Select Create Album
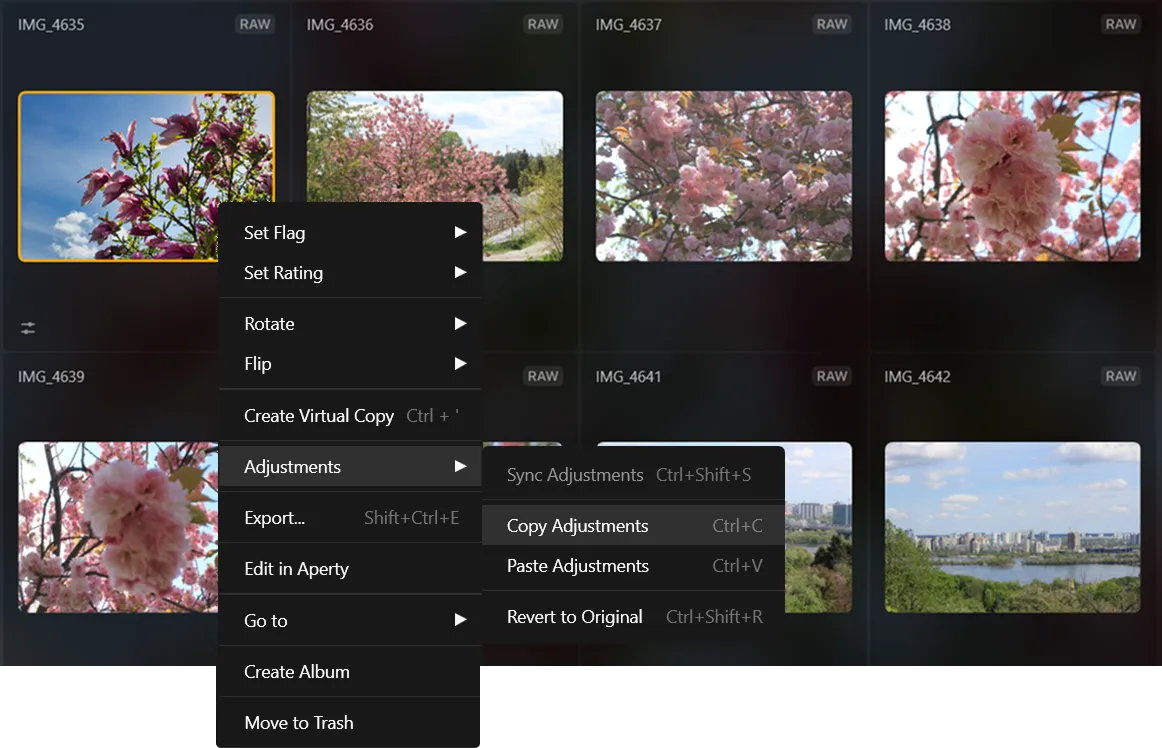This screenshot has height=748, width=1162. coord(350,672)
